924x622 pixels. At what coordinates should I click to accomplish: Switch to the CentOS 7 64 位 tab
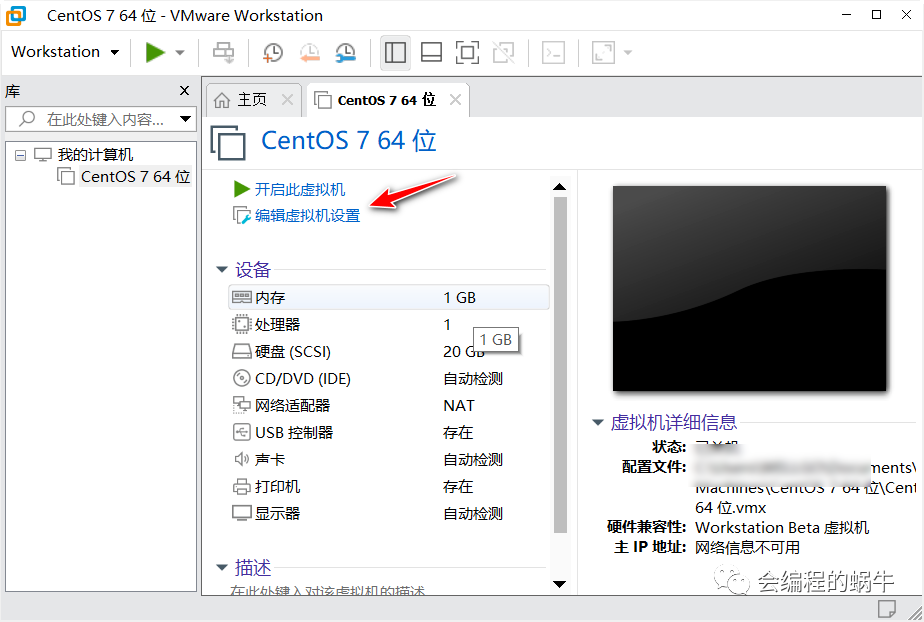coord(387,100)
